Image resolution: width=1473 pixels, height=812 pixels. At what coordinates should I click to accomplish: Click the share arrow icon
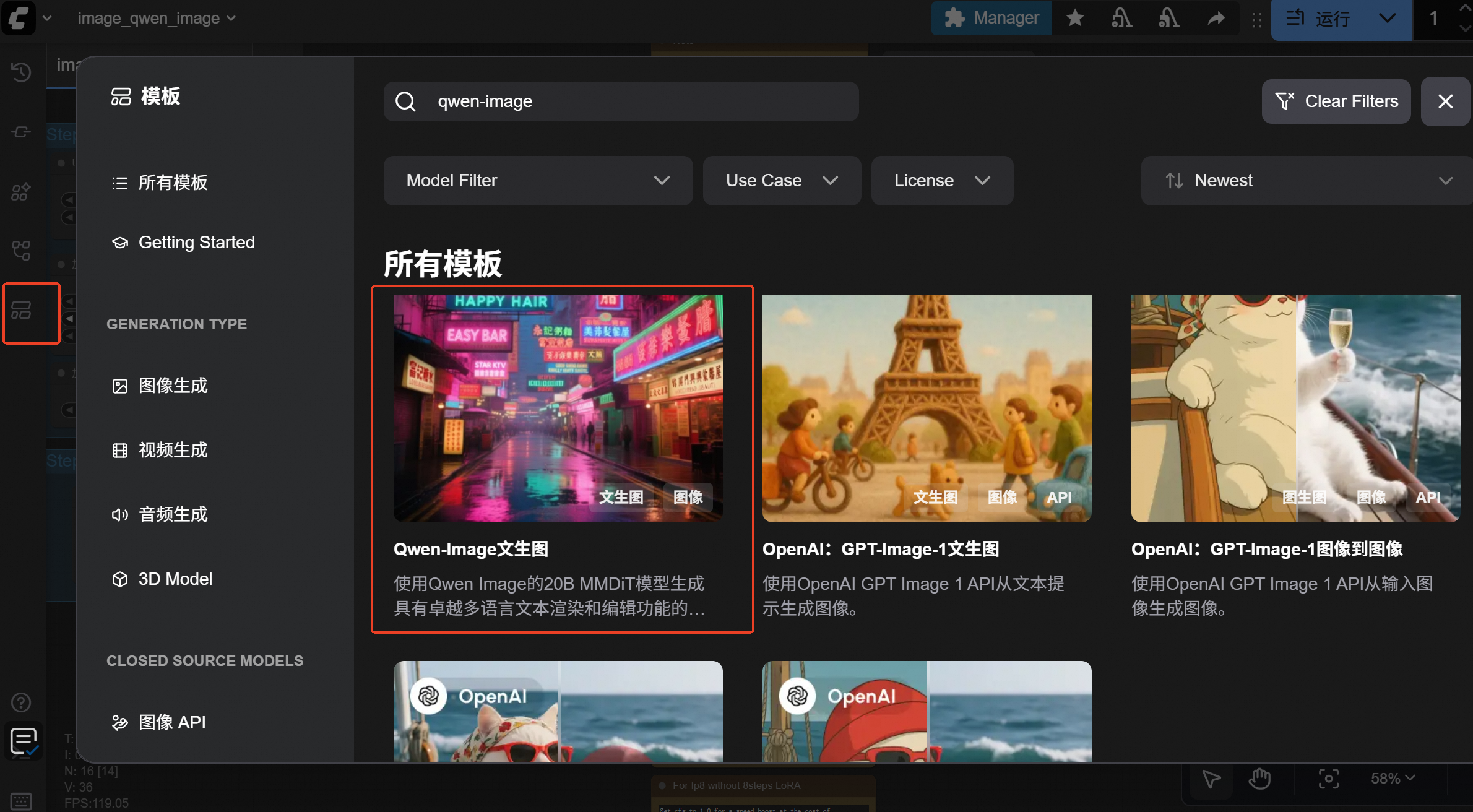1216,18
